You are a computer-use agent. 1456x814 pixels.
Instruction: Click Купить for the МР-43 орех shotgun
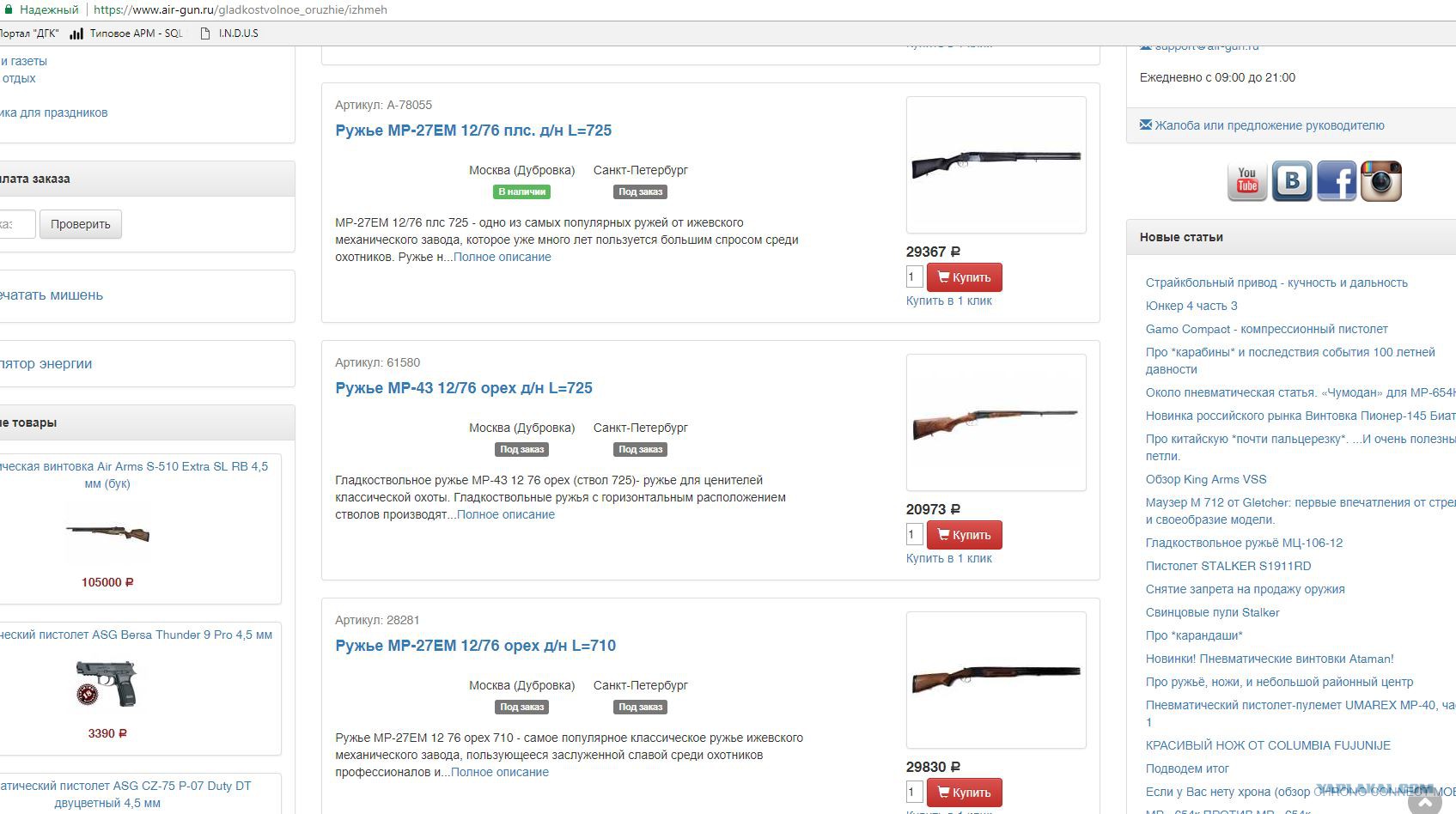(x=965, y=535)
